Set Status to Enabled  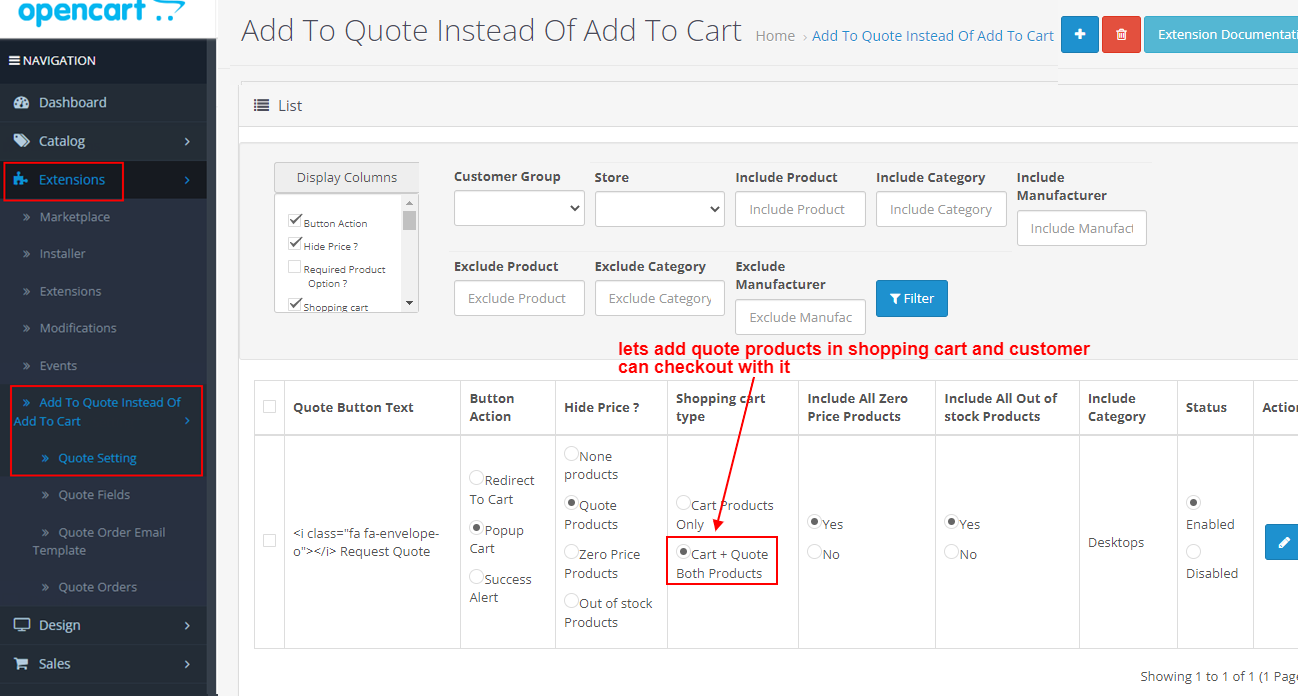[1193, 502]
